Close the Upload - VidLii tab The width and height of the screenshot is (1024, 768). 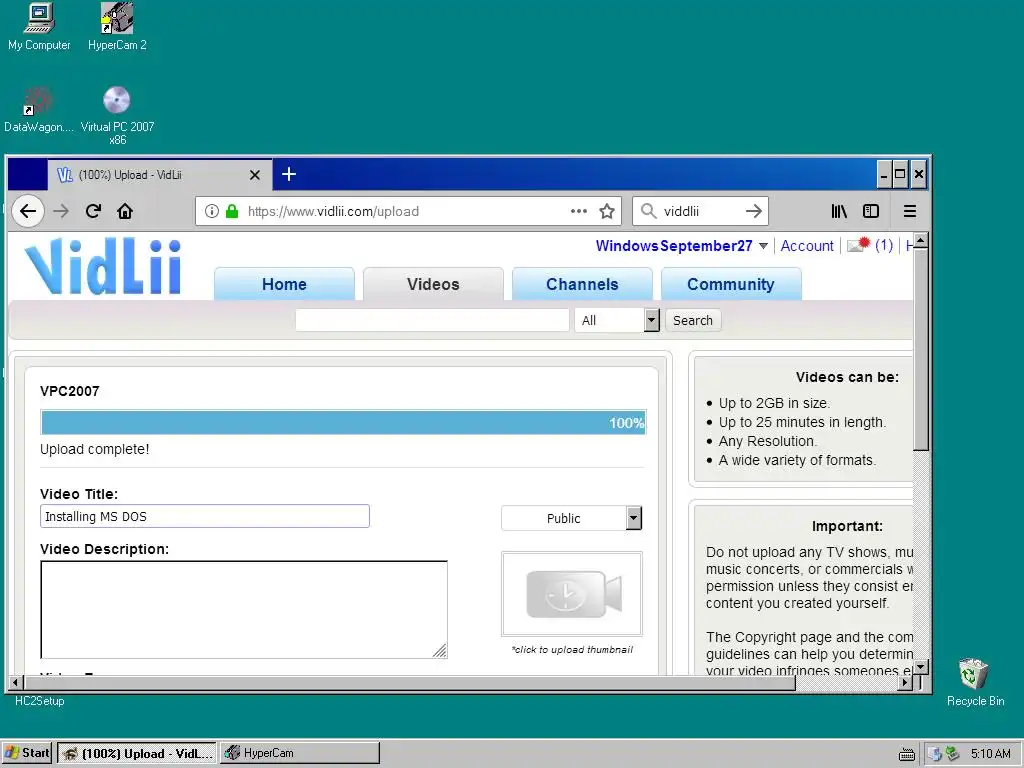coord(255,175)
